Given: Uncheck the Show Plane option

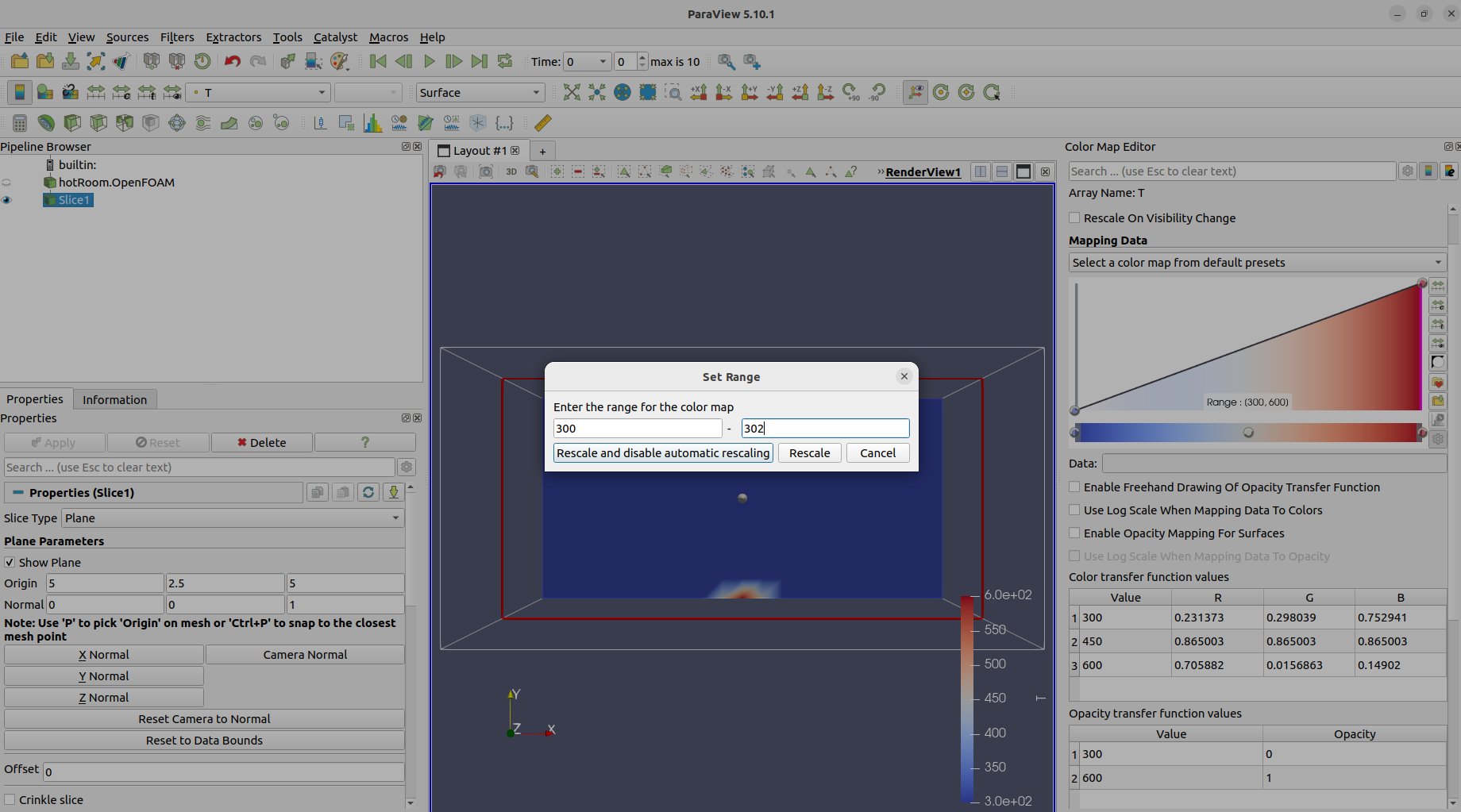Looking at the screenshot, I should coord(10,562).
